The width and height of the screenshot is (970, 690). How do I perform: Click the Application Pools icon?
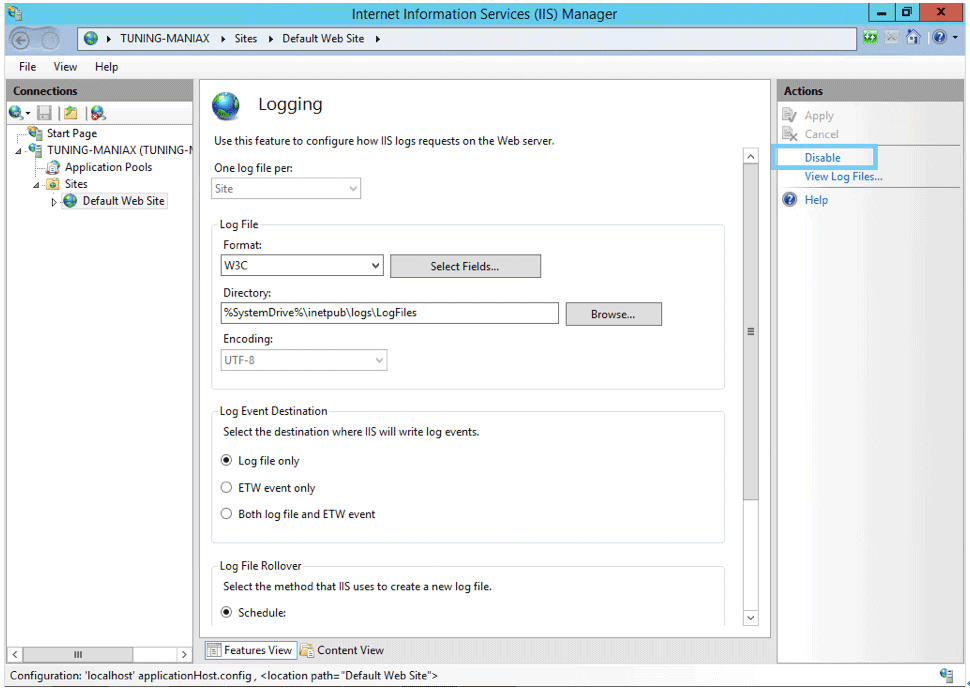coord(53,167)
